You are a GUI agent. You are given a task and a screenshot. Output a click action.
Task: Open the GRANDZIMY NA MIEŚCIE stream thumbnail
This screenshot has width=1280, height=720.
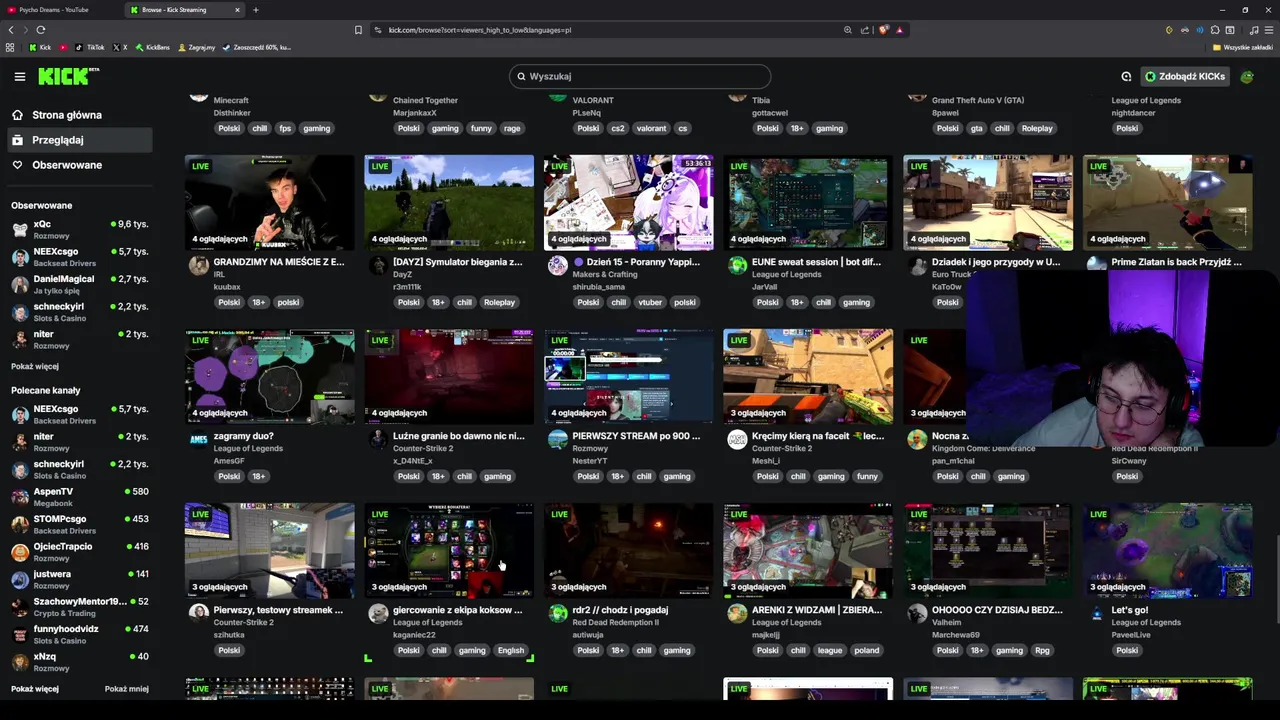(269, 202)
